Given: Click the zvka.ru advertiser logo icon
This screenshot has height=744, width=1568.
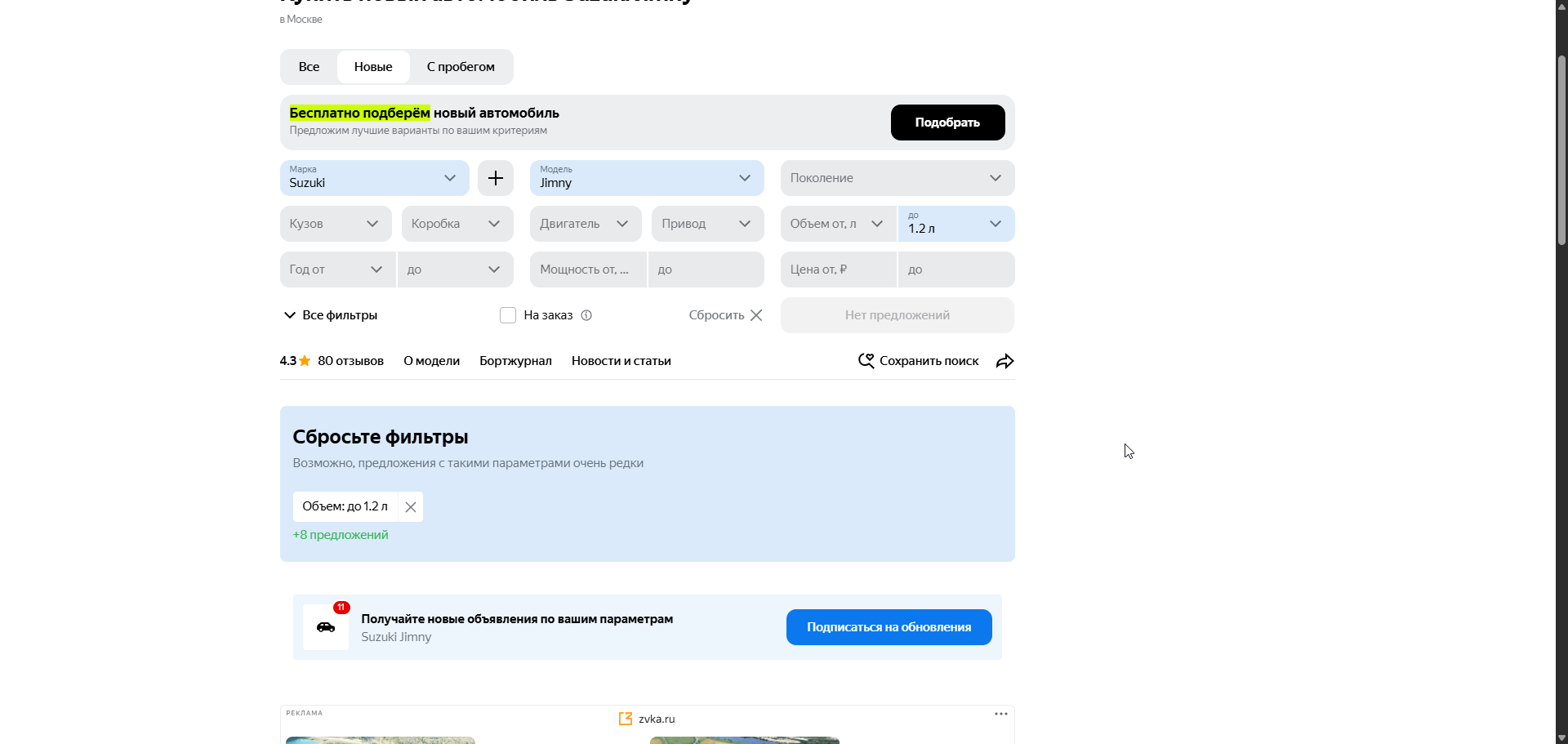Looking at the screenshot, I should 626,719.
